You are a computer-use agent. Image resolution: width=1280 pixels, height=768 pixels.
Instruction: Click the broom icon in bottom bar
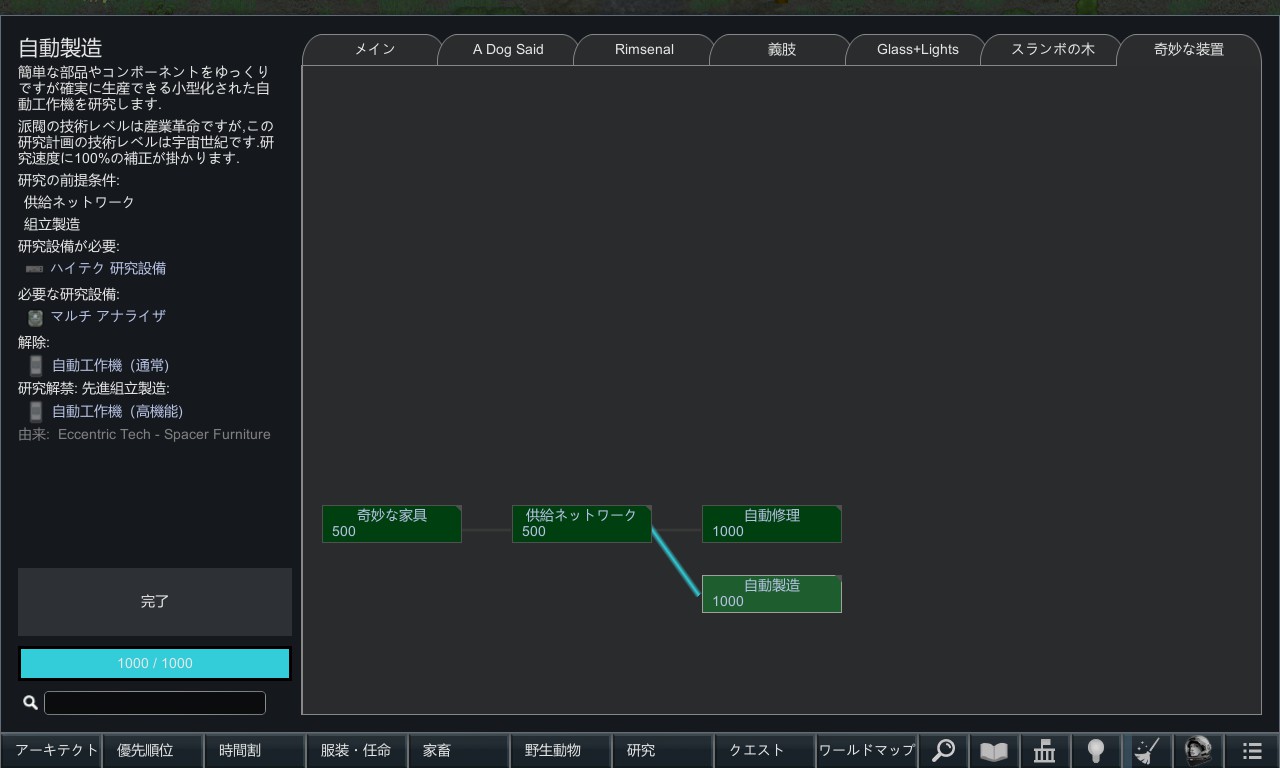pyautogui.click(x=1147, y=750)
